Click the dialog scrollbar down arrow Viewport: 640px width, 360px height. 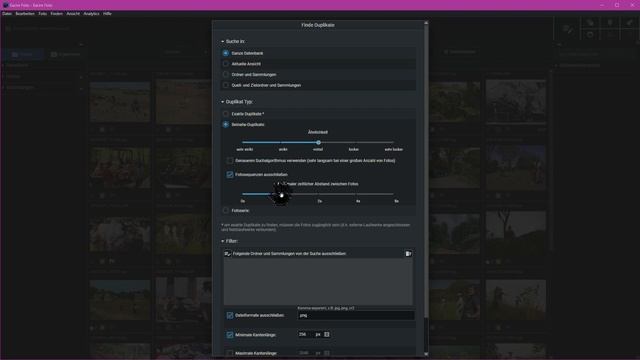click(426, 354)
